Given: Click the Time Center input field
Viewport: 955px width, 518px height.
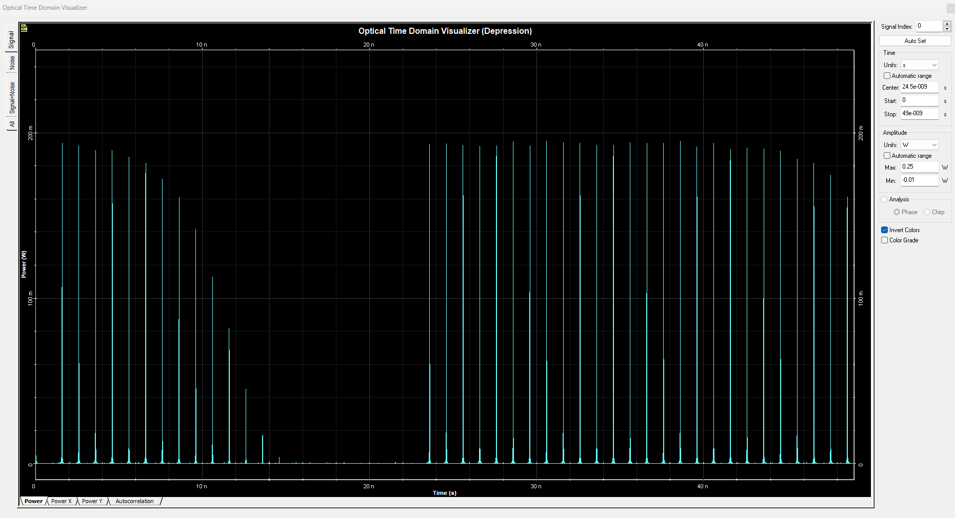Looking at the screenshot, I should (x=919, y=87).
